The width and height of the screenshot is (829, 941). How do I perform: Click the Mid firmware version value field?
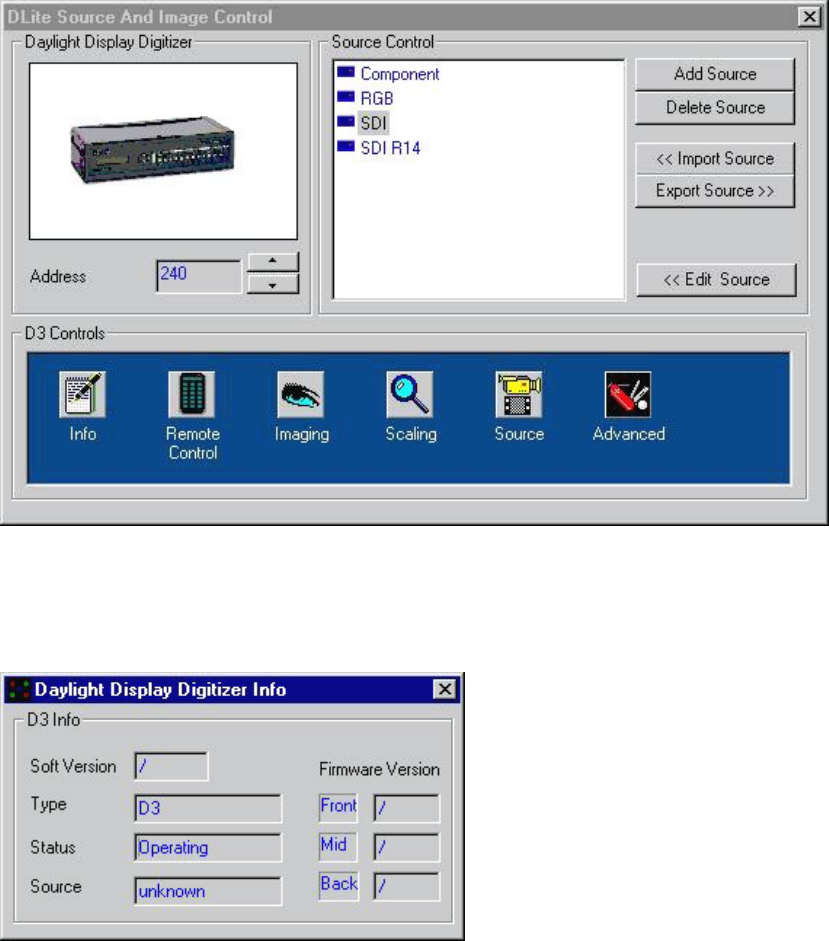point(406,847)
